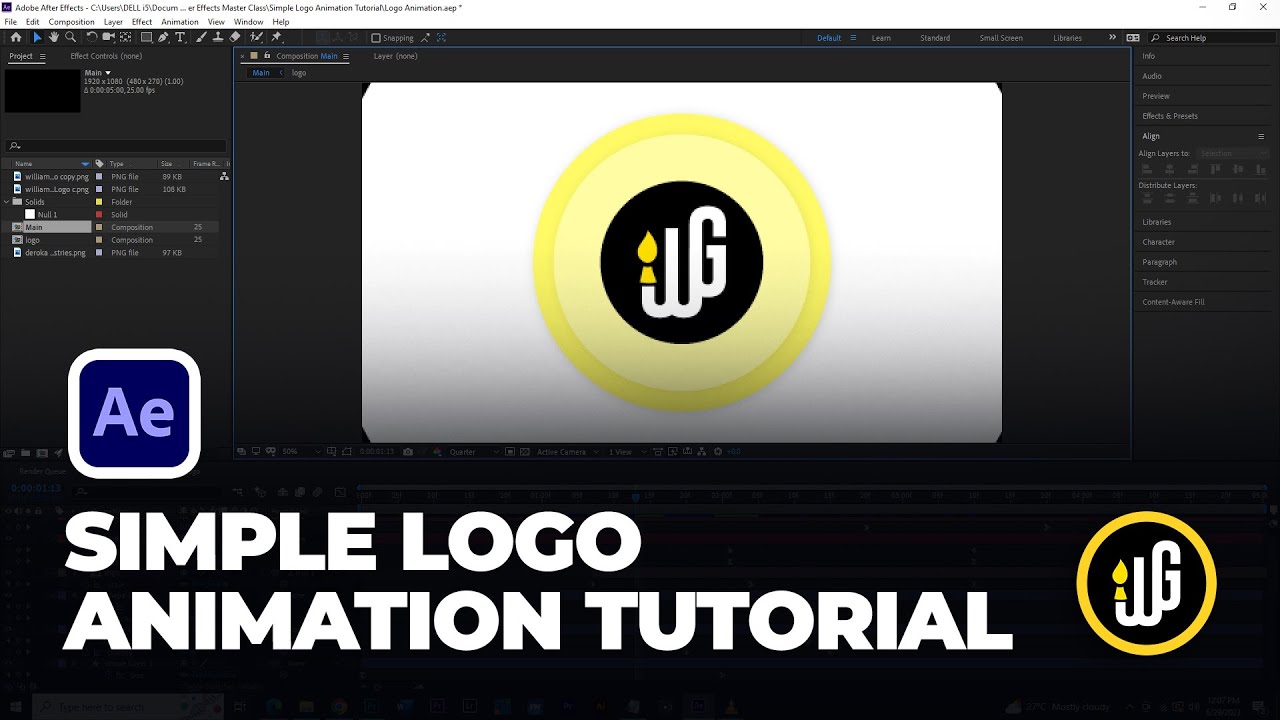The height and width of the screenshot is (720, 1280).
Task: Click the snapshot camera icon under viewer
Action: (408, 452)
